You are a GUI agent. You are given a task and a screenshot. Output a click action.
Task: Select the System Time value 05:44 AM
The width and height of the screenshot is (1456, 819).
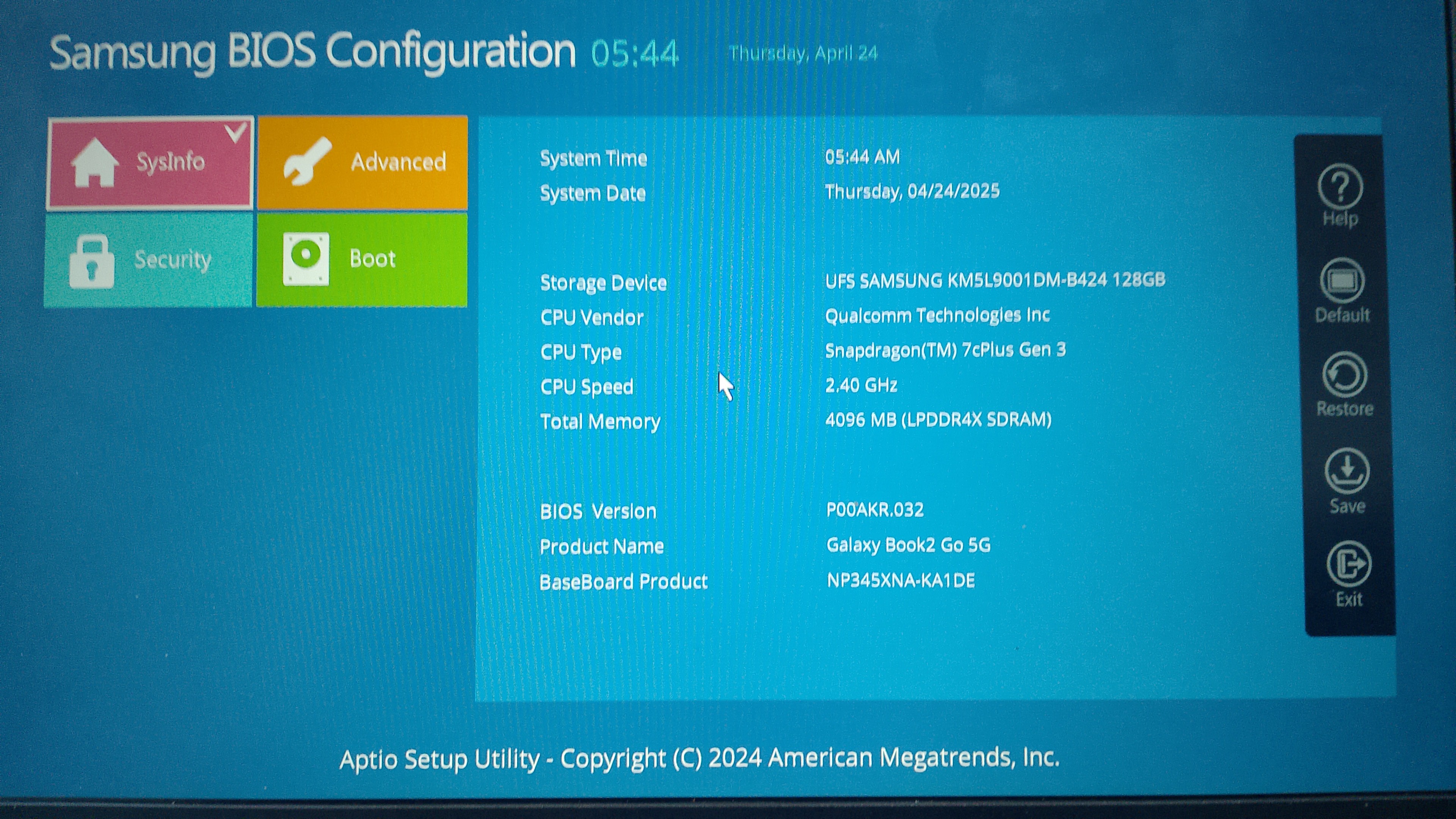(863, 157)
